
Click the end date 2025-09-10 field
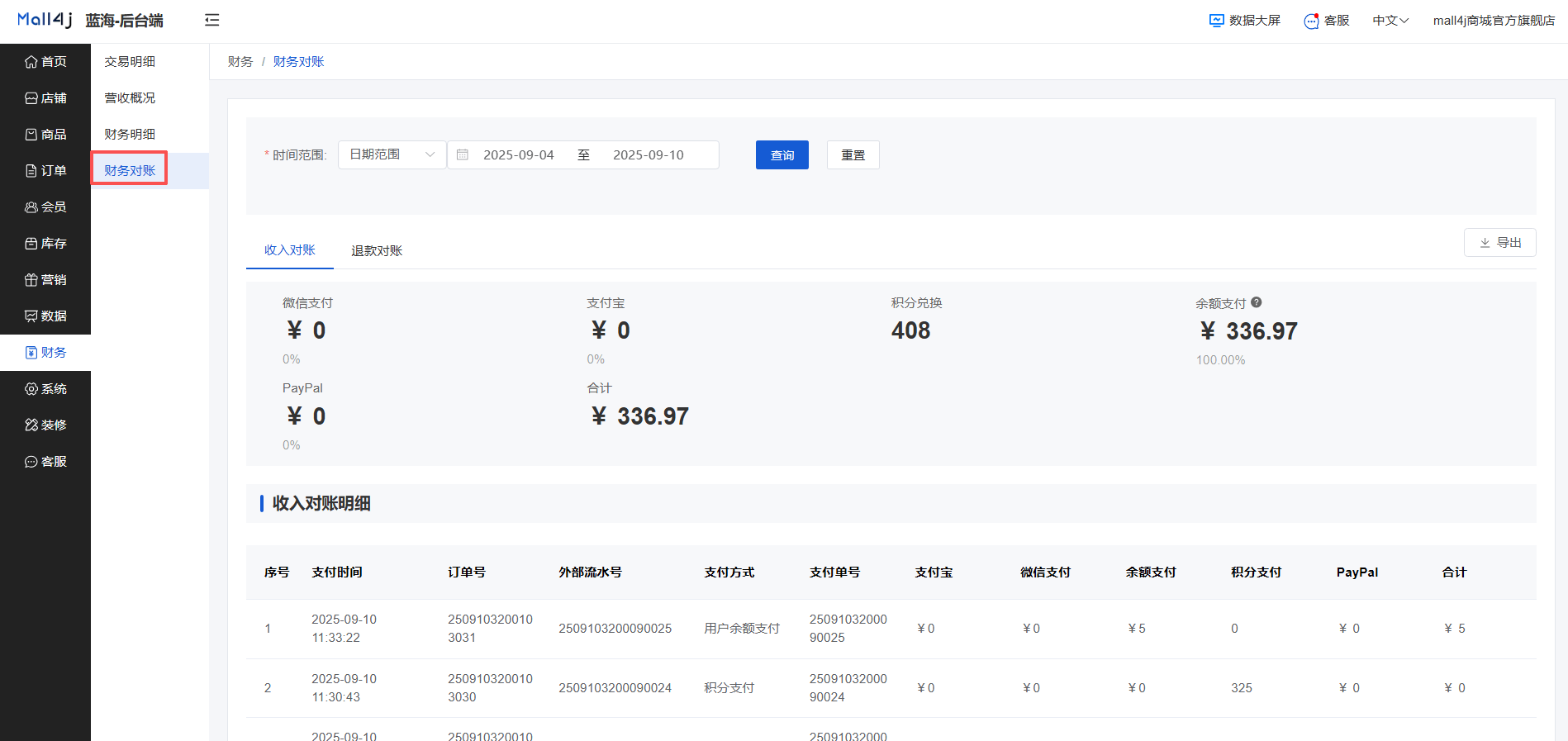pyautogui.click(x=649, y=155)
